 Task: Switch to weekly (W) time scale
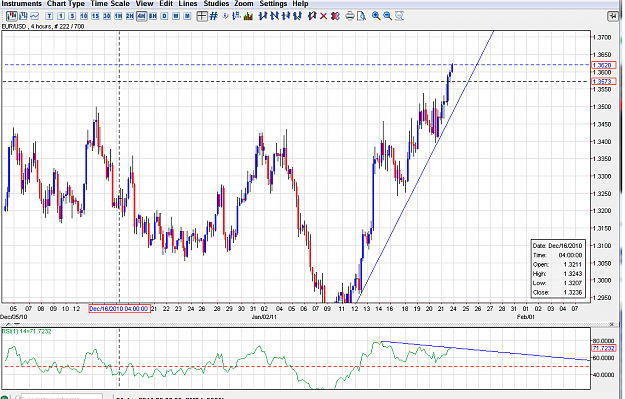click(x=176, y=16)
